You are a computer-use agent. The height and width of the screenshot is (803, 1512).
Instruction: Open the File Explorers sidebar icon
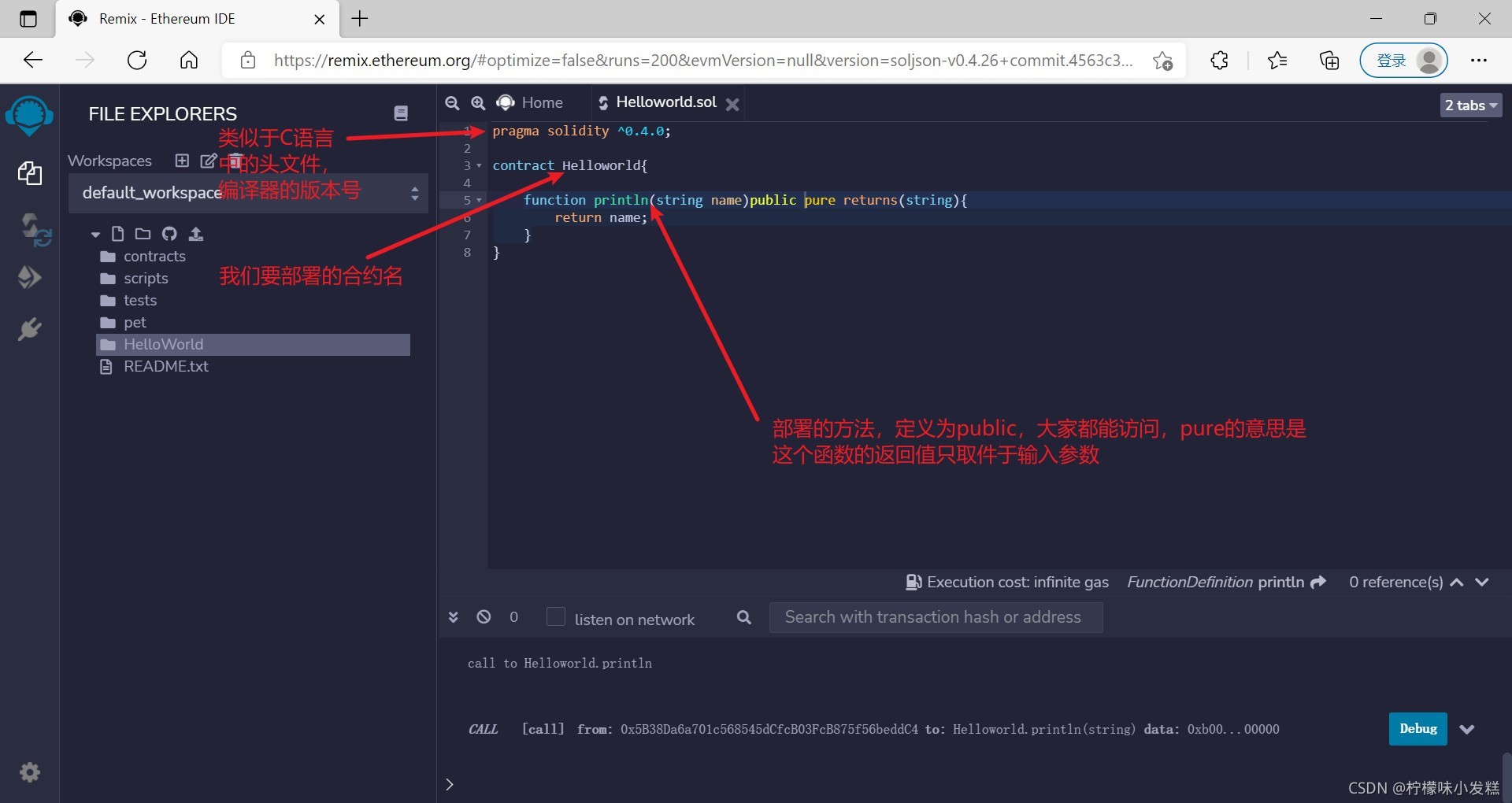pos(30,173)
